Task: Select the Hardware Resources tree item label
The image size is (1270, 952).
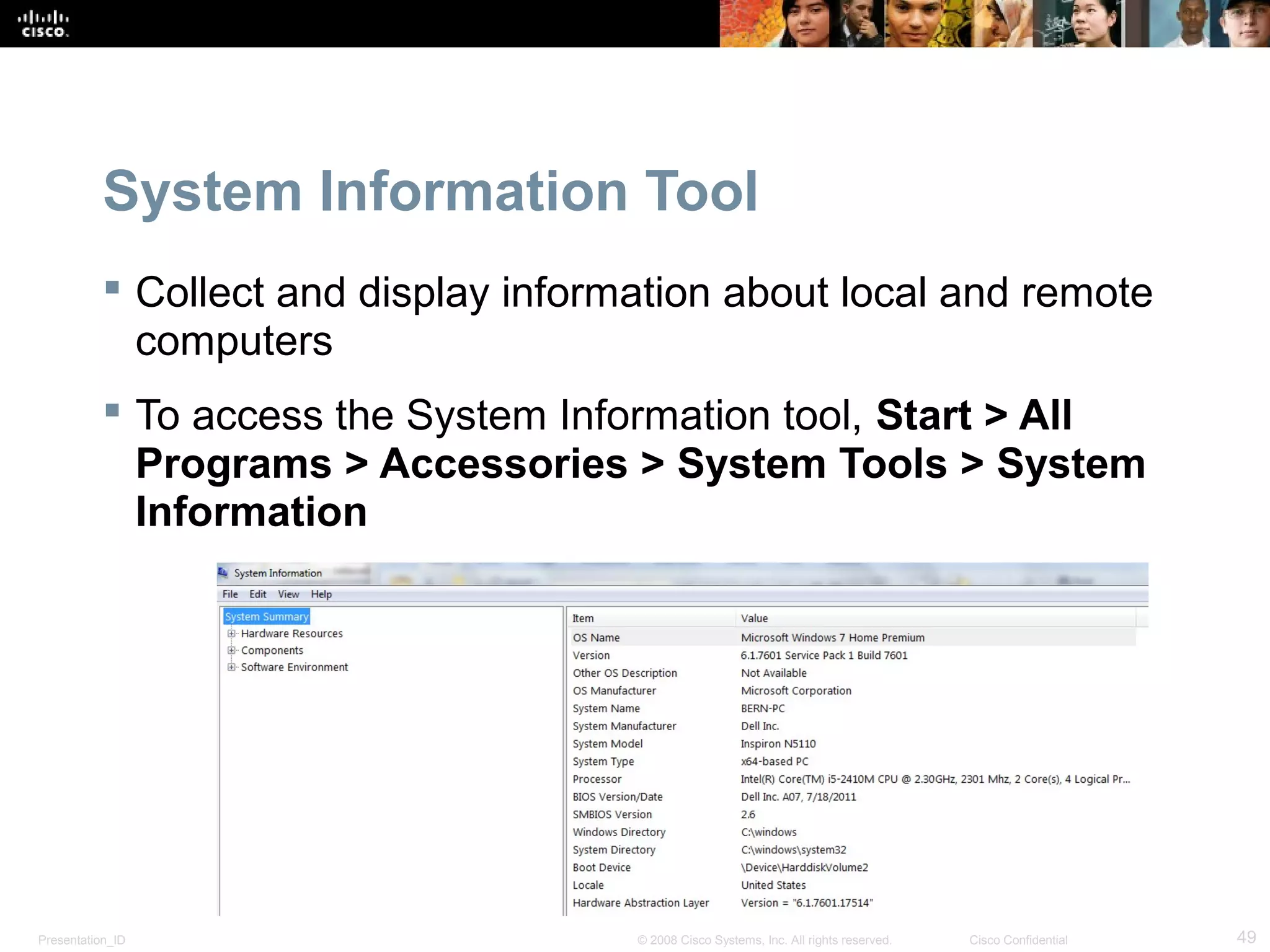Action: [291, 633]
